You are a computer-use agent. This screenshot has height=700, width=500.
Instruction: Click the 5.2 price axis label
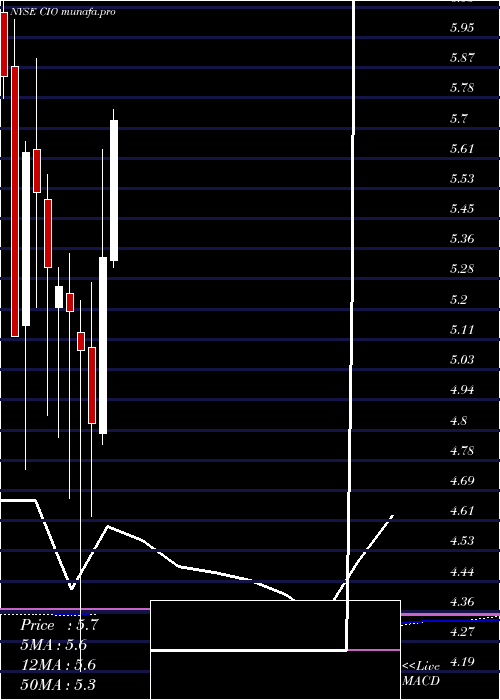click(459, 299)
